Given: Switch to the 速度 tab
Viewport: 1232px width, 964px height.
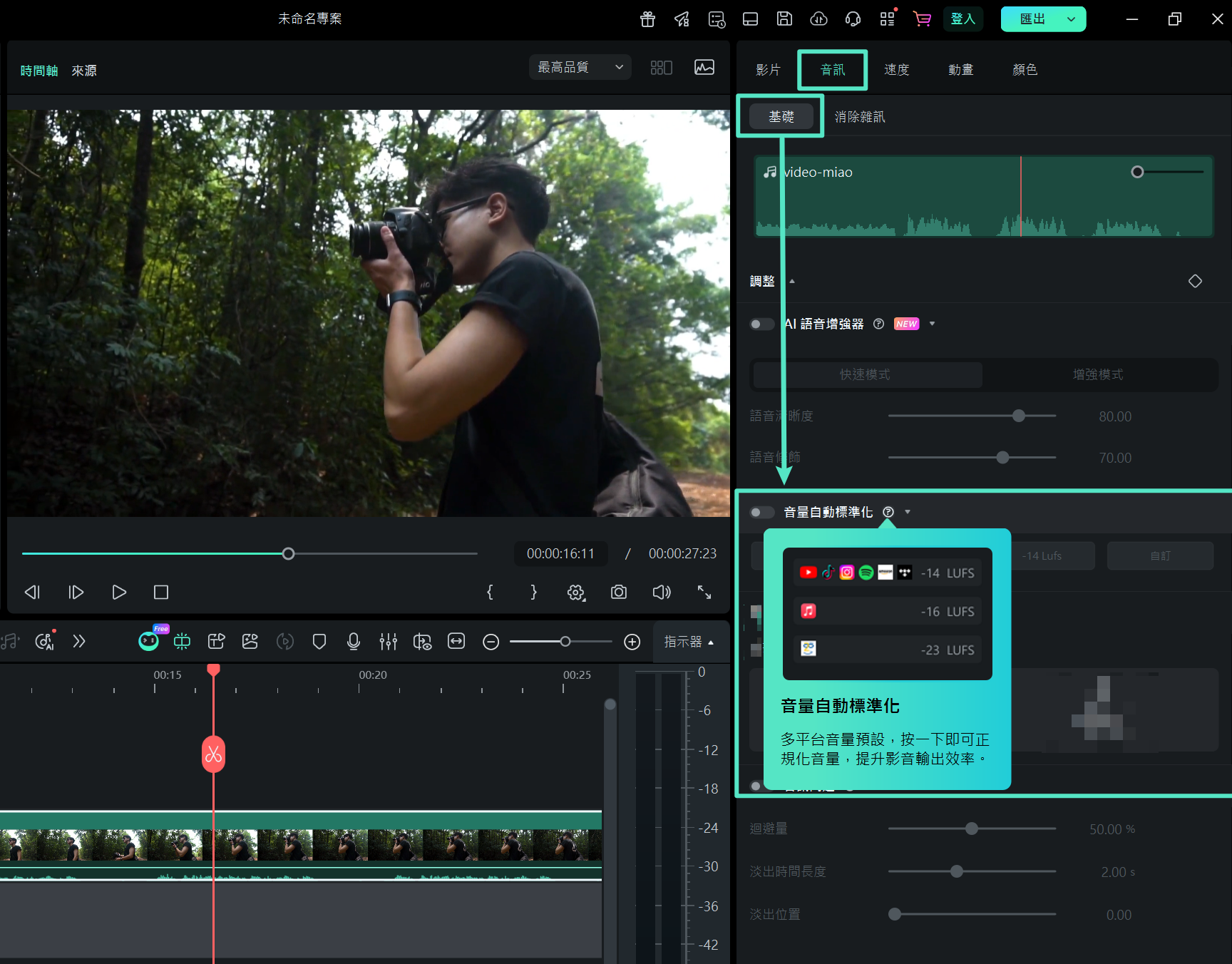Looking at the screenshot, I should click(x=896, y=70).
